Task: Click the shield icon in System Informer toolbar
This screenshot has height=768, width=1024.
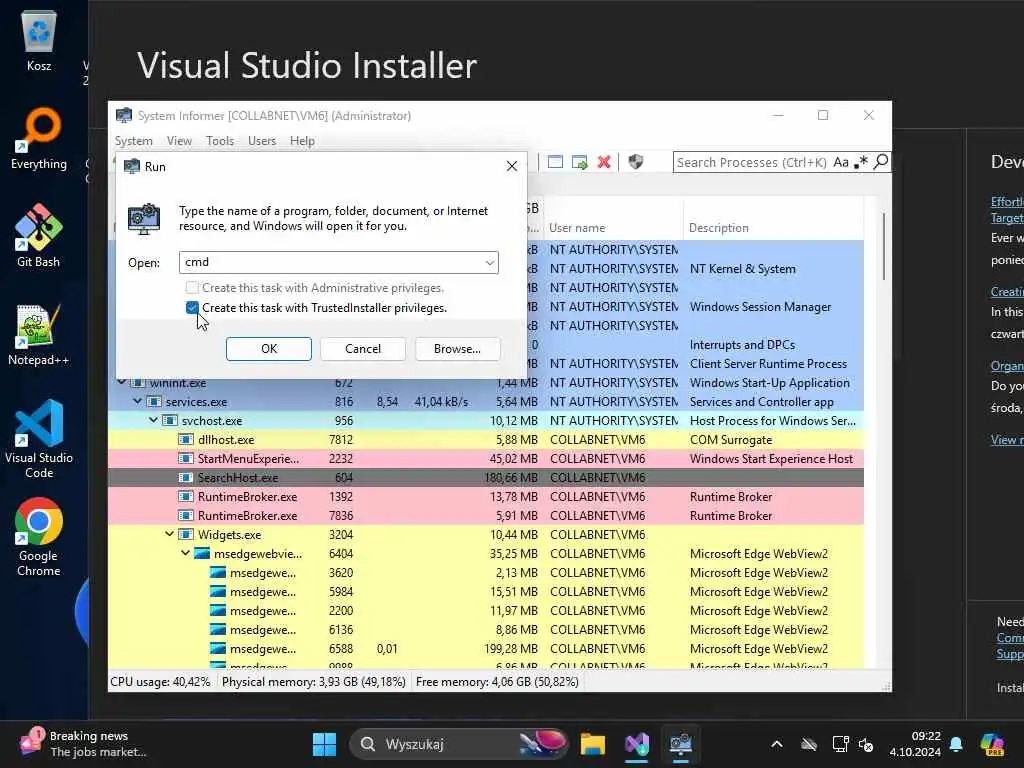Action: pos(635,162)
